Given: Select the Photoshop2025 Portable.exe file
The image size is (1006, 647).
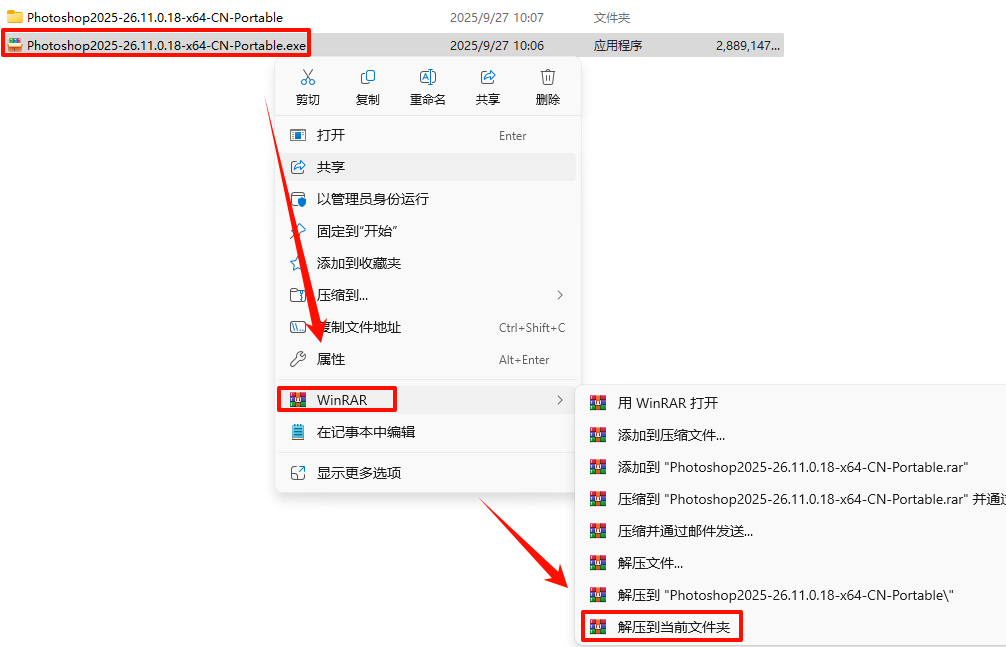Looking at the screenshot, I should click(393, 46).
